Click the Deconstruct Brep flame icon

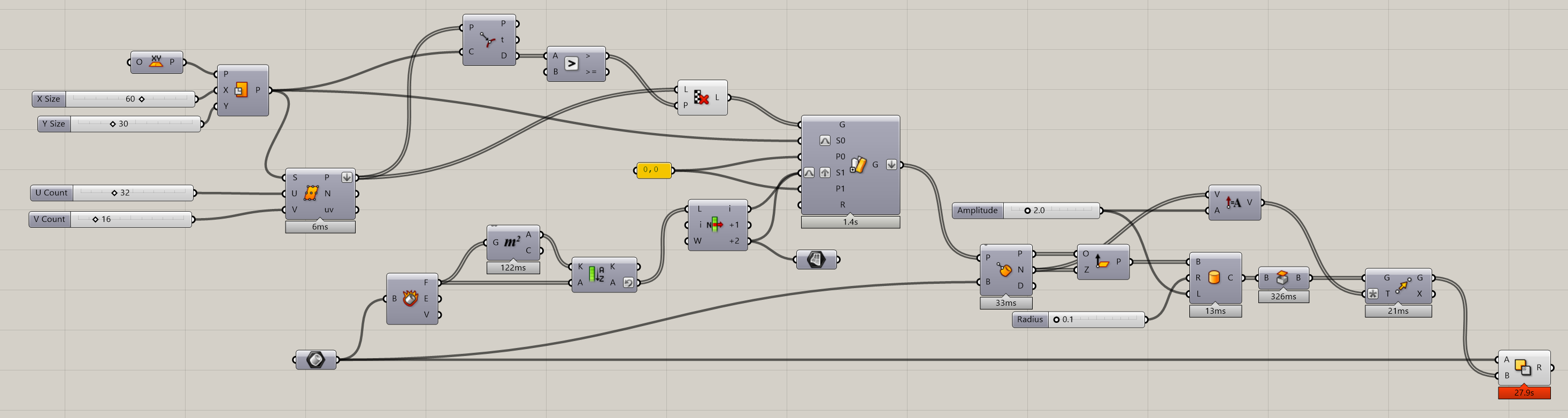(x=410, y=298)
